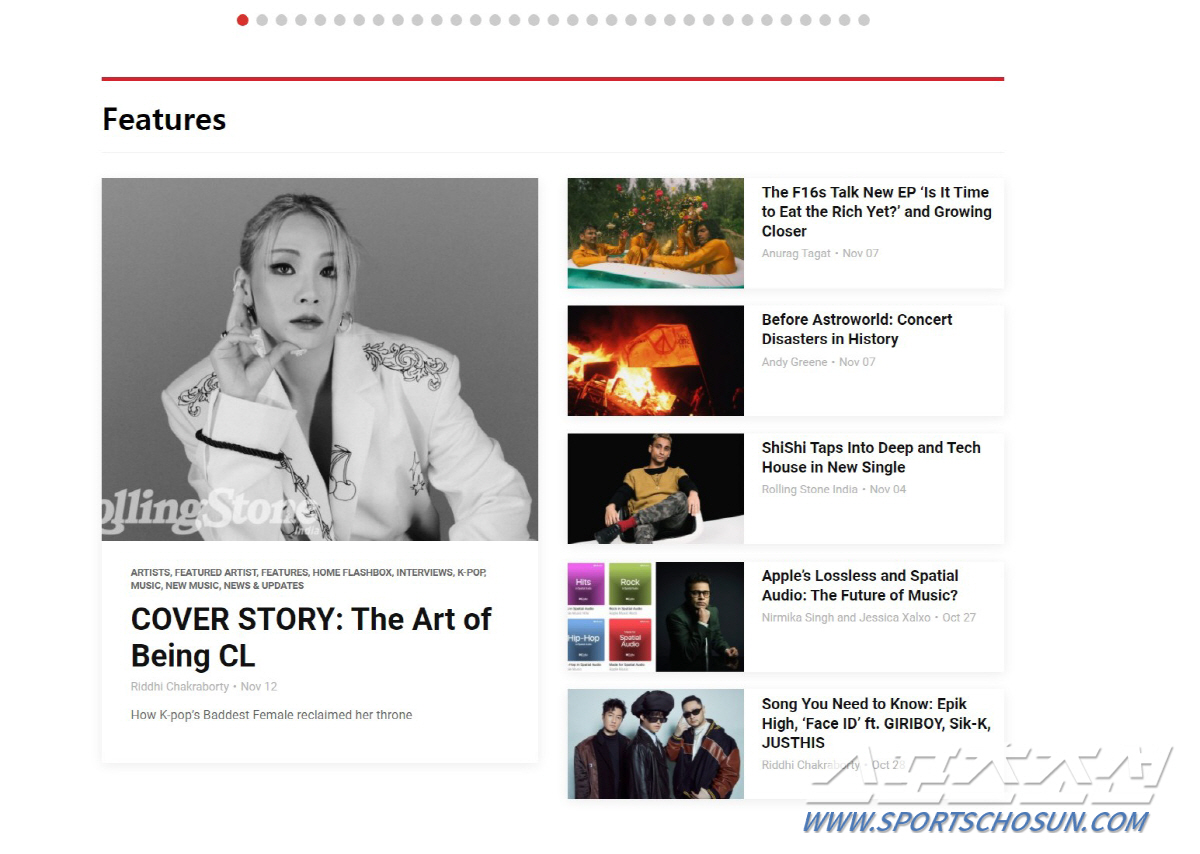Select the first red carousel dot
The image size is (1200, 854).
tap(243, 20)
